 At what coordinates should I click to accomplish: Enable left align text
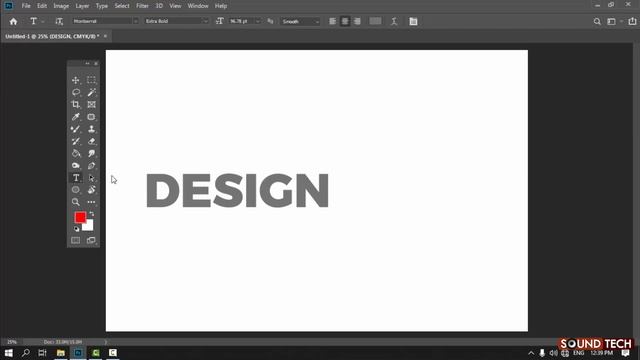point(333,21)
